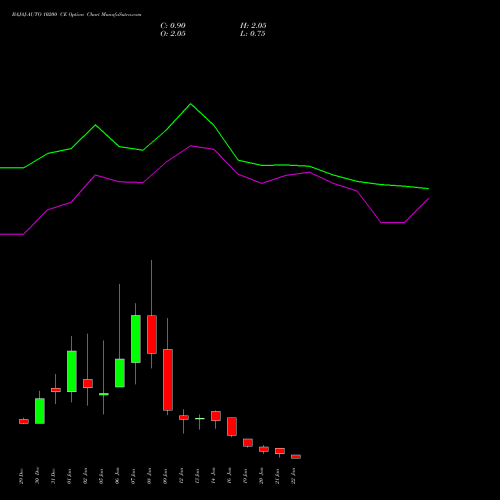Click the 07 Jan date axis label
The width and height of the screenshot is (500, 500).
point(134,476)
